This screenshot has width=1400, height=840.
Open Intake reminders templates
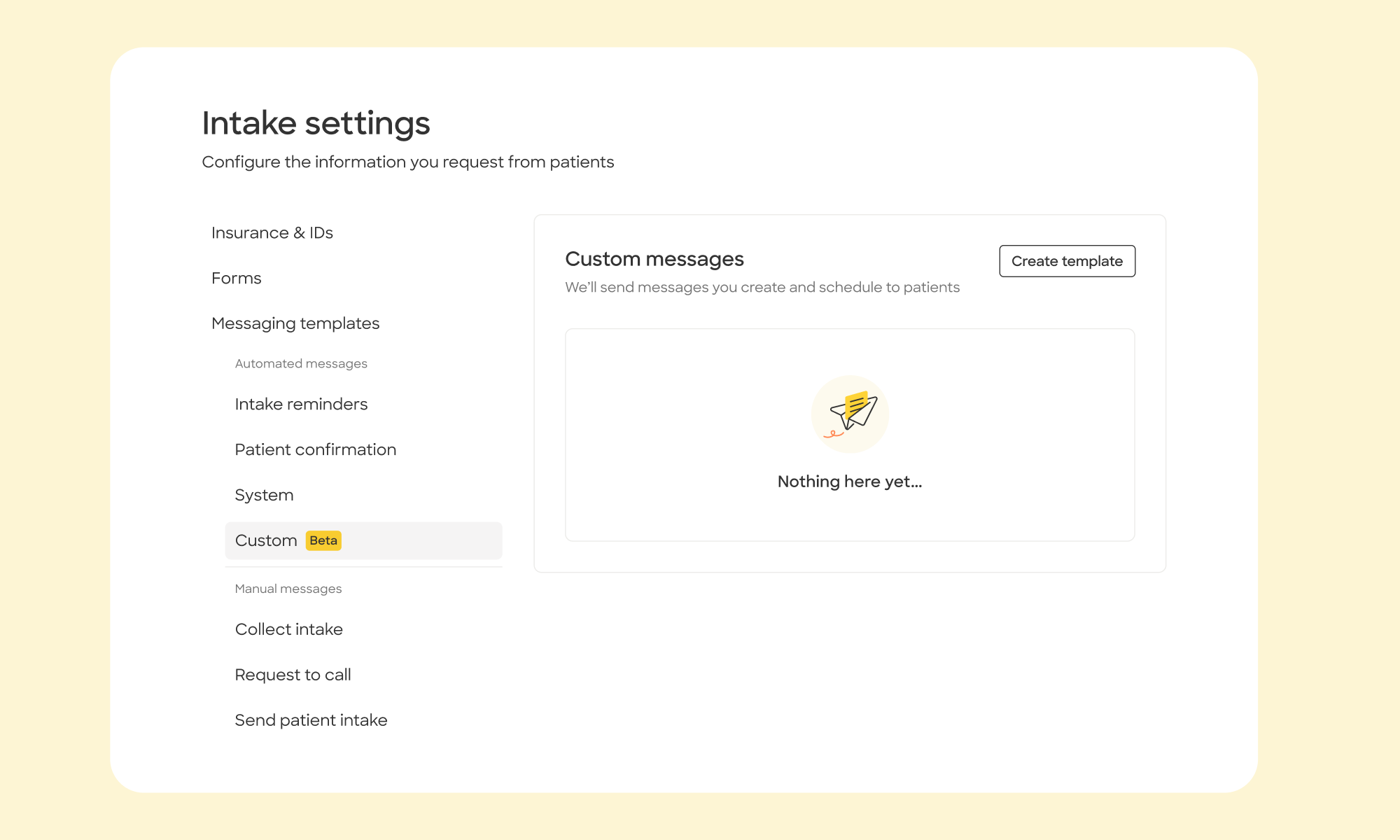coord(301,405)
